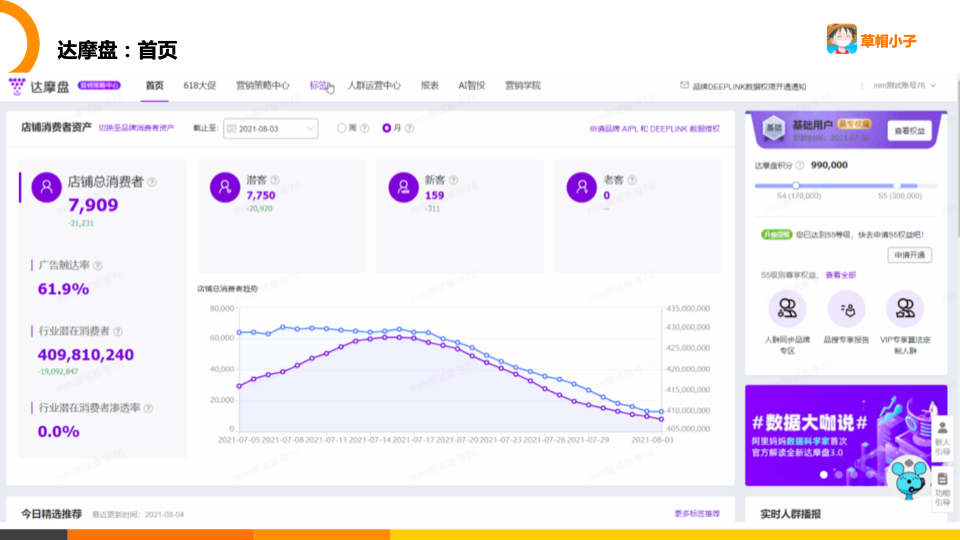960x540 pixels.
Task: Open the 新人引导 sidebar icon
Action: point(942,438)
